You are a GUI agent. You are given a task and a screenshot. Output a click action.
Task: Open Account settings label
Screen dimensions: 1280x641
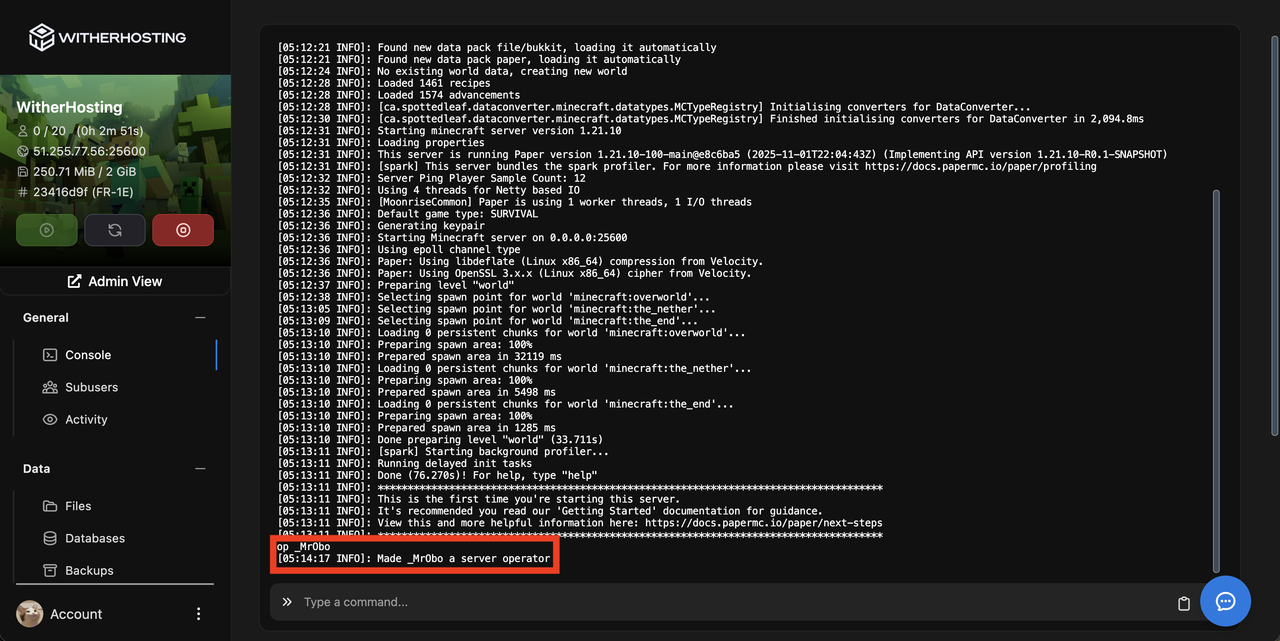click(x=76, y=614)
